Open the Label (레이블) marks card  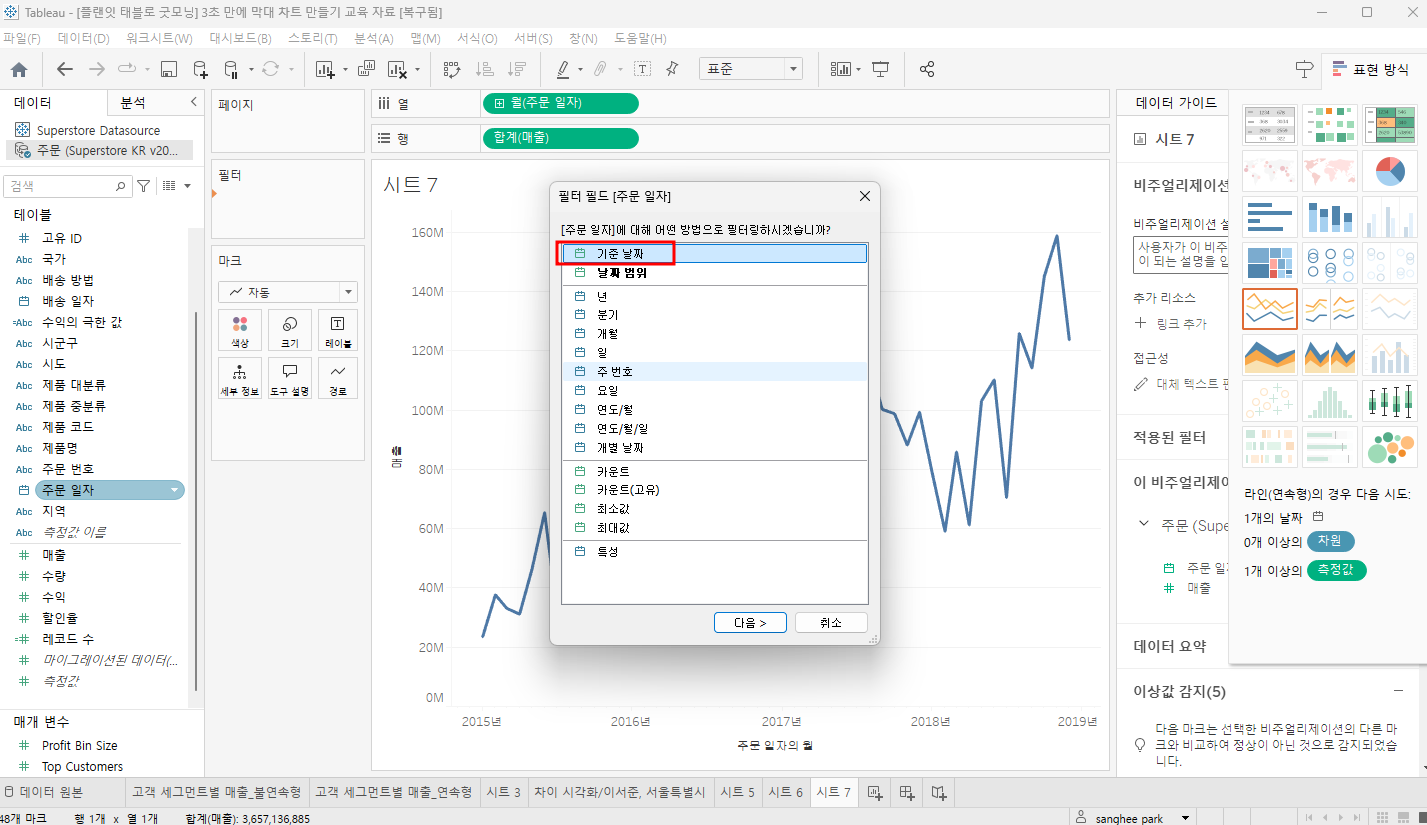[338, 330]
